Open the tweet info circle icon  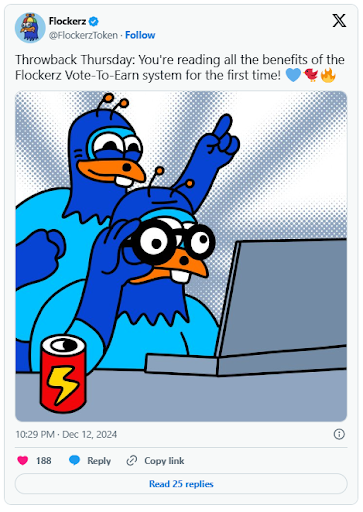[339, 434]
